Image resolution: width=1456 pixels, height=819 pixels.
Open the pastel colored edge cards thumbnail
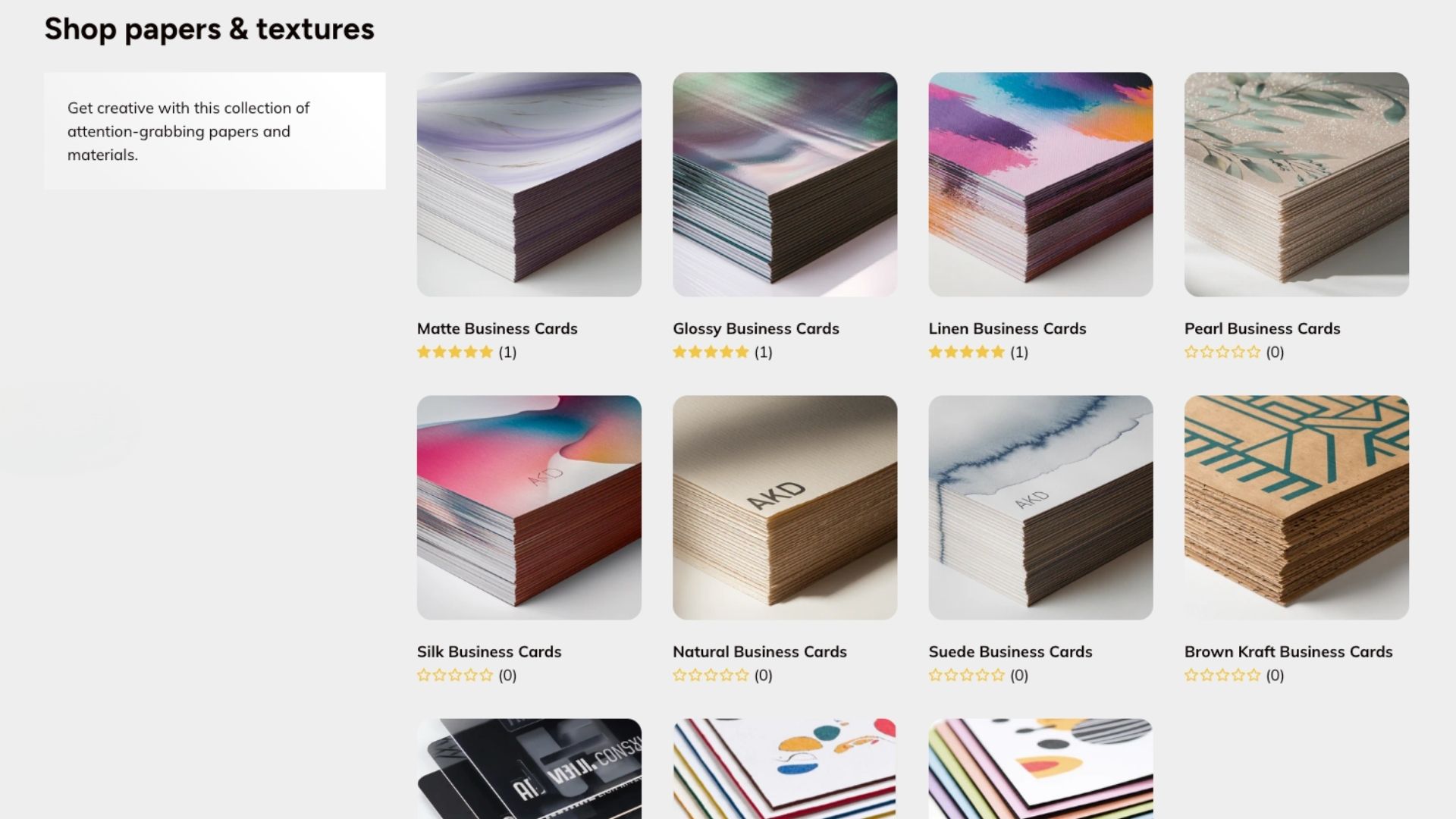coord(1040,769)
